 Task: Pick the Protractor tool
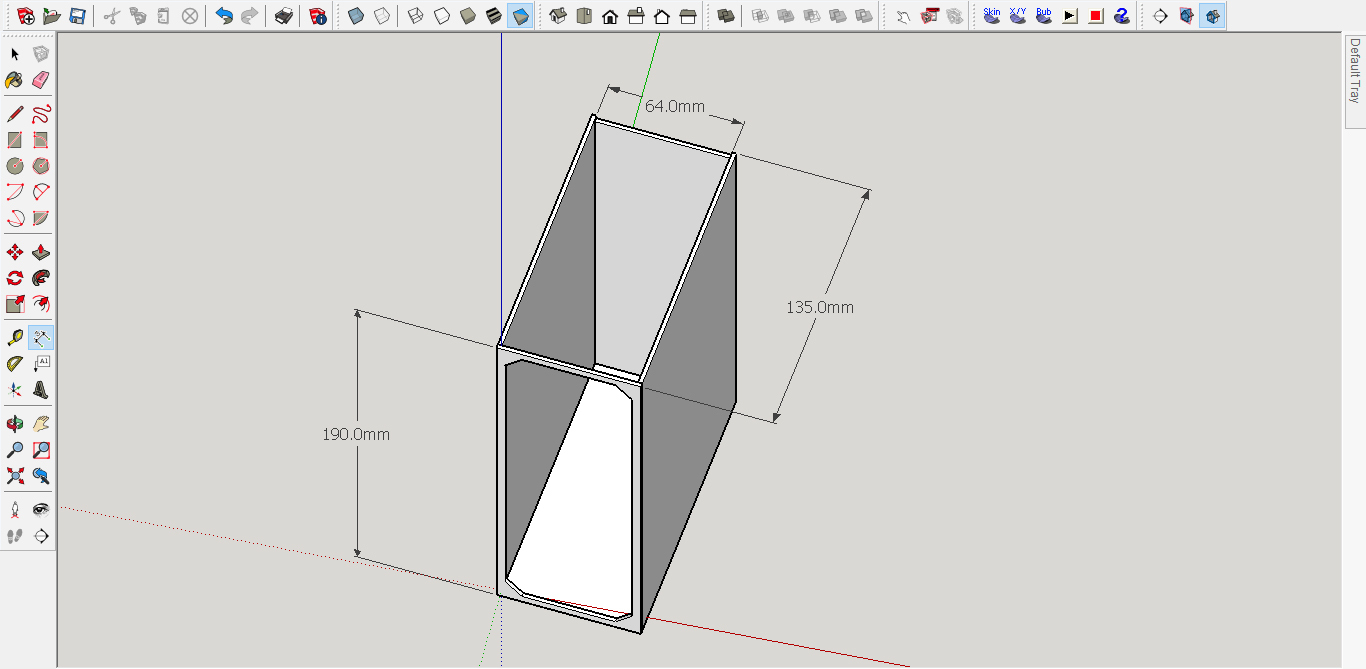pyautogui.click(x=15, y=364)
